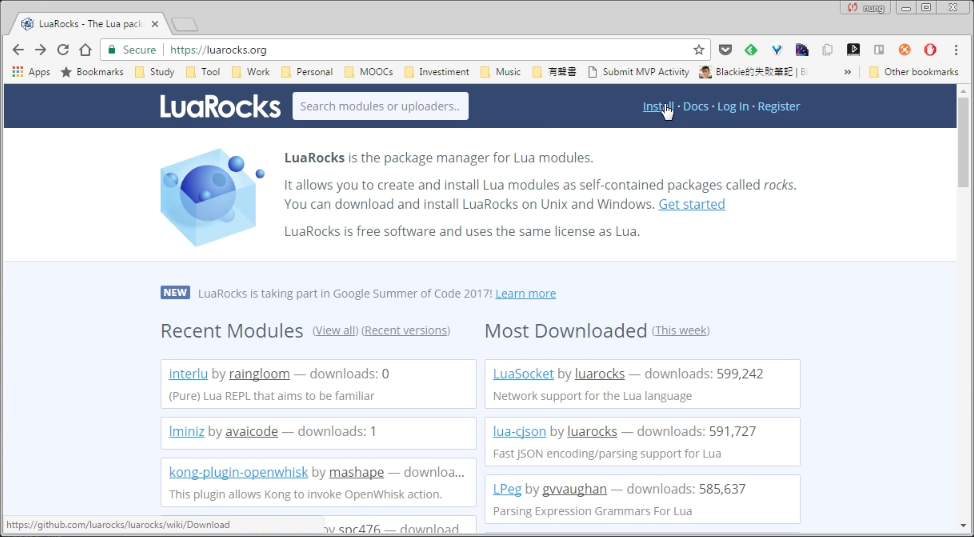Open the Music bookmarks folder
The image size is (974, 537).
click(501, 71)
